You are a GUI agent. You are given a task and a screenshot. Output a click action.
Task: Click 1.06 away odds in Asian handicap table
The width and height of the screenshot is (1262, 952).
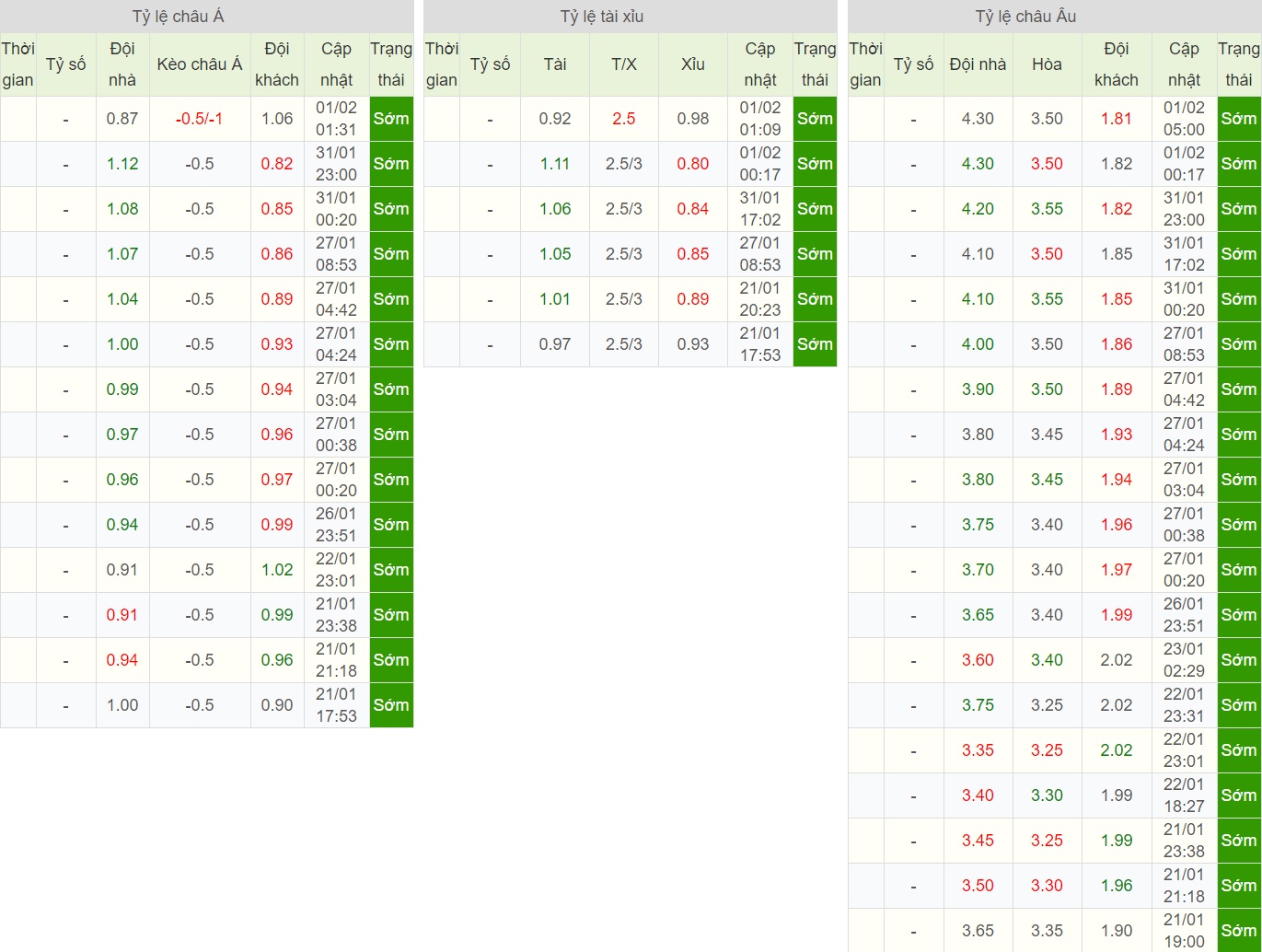coord(277,119)
